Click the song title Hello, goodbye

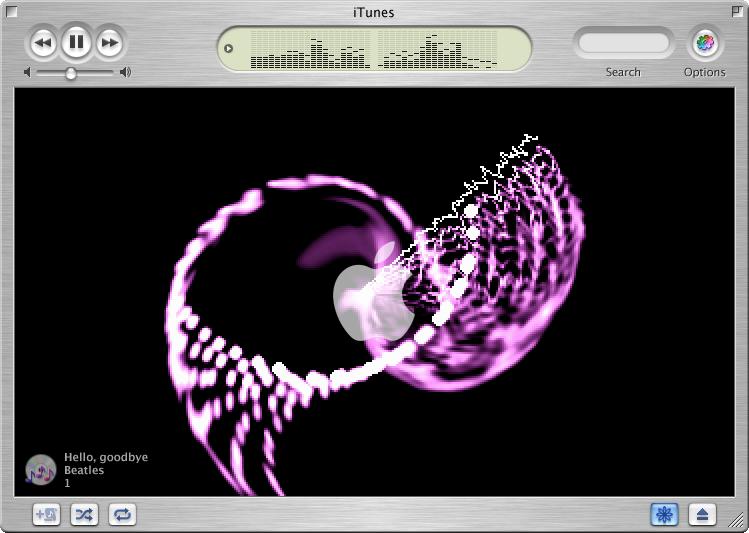(106, 458)
